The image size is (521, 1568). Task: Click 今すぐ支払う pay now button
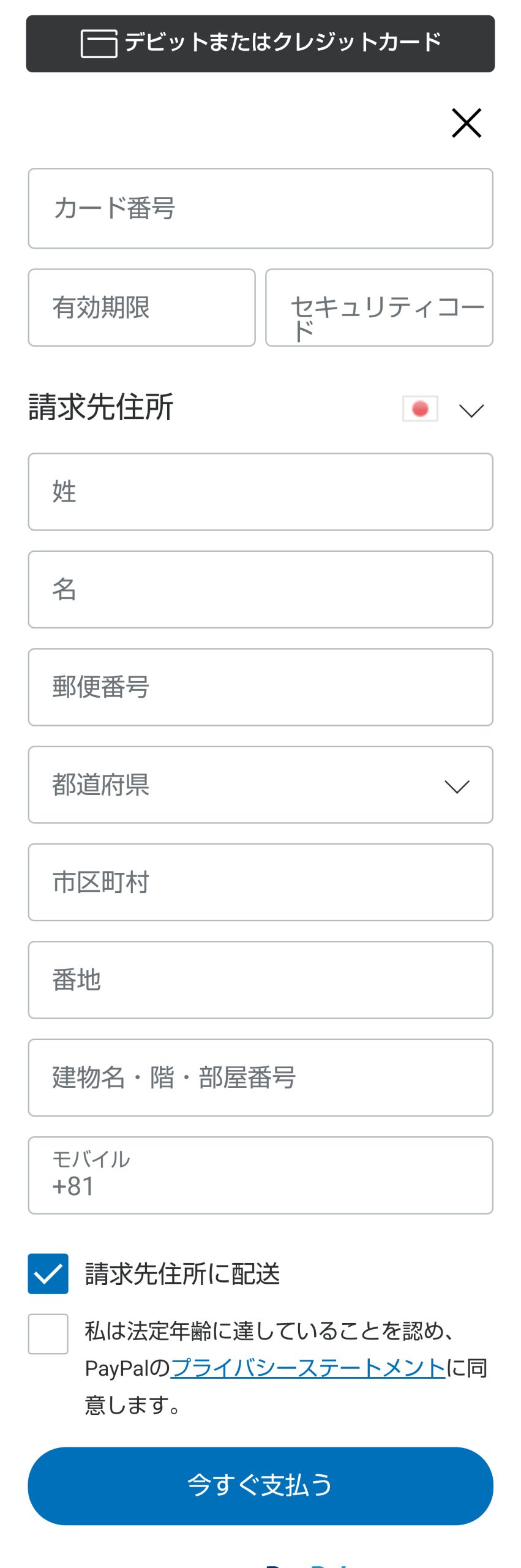[x=260, y=1486]
